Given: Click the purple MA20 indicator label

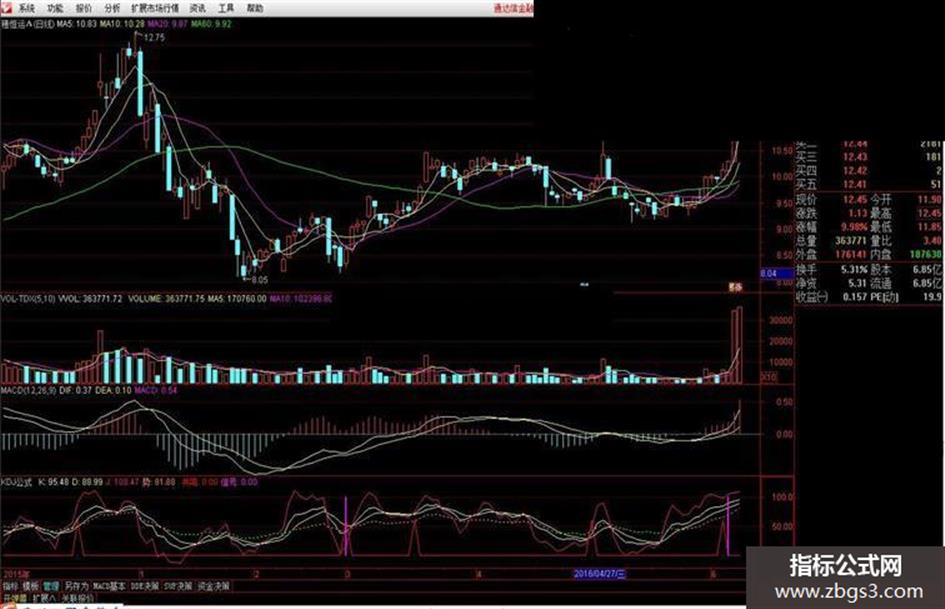Looking at the screenshot, I should tap(168, 24).
